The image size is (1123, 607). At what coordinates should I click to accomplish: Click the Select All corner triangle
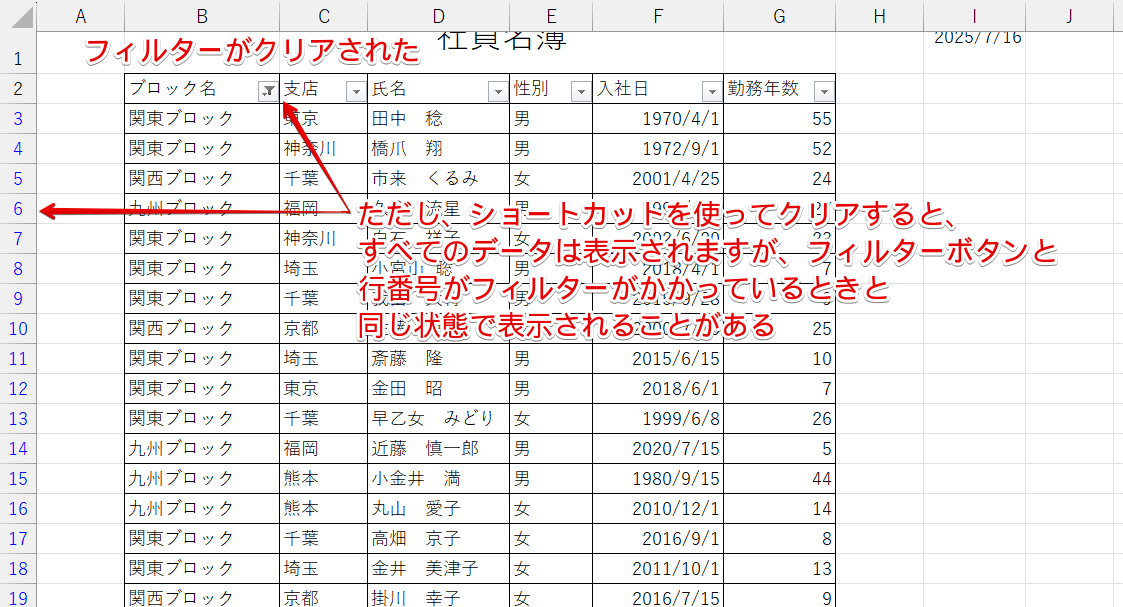pyautogui.click(x=21, y=16)
